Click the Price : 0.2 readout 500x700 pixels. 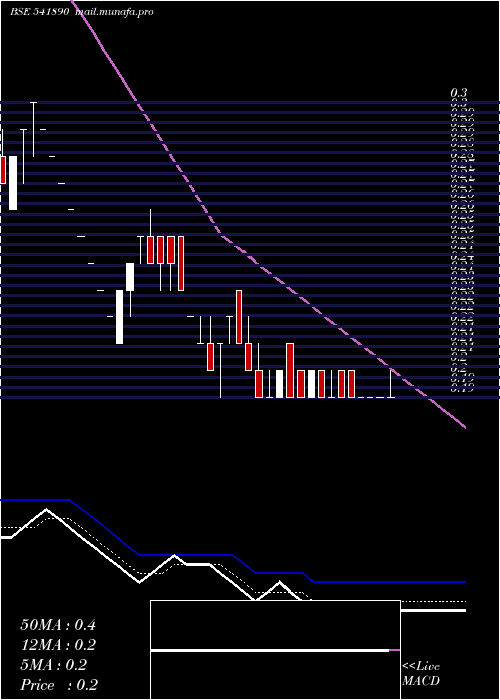59,685
